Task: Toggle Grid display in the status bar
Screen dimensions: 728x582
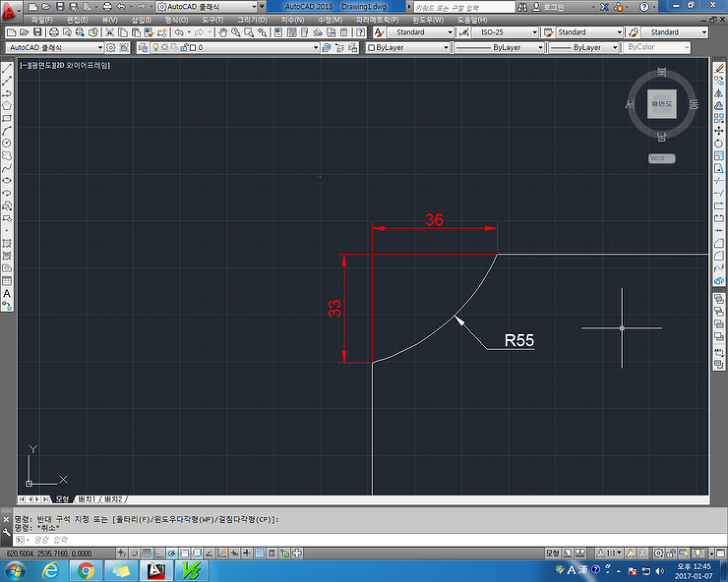Action: tap(147, 553)
